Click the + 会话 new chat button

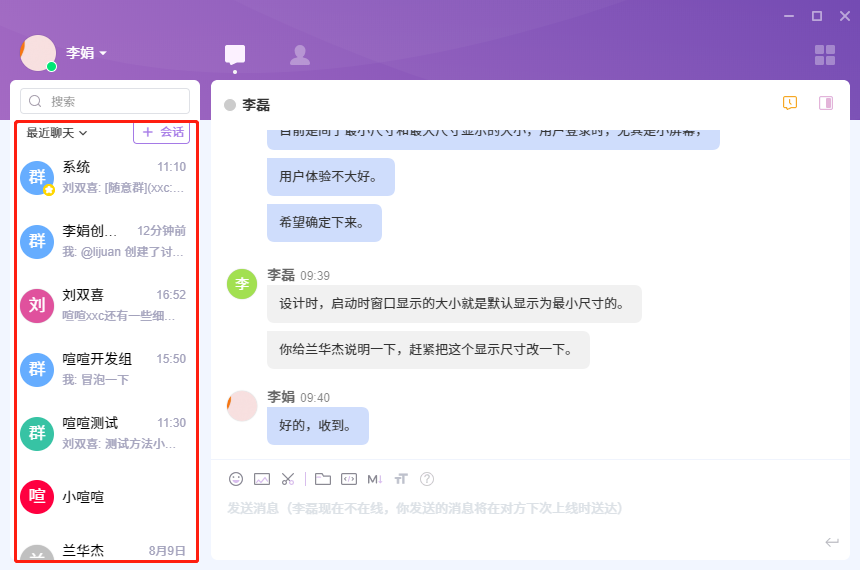point(162,132)
